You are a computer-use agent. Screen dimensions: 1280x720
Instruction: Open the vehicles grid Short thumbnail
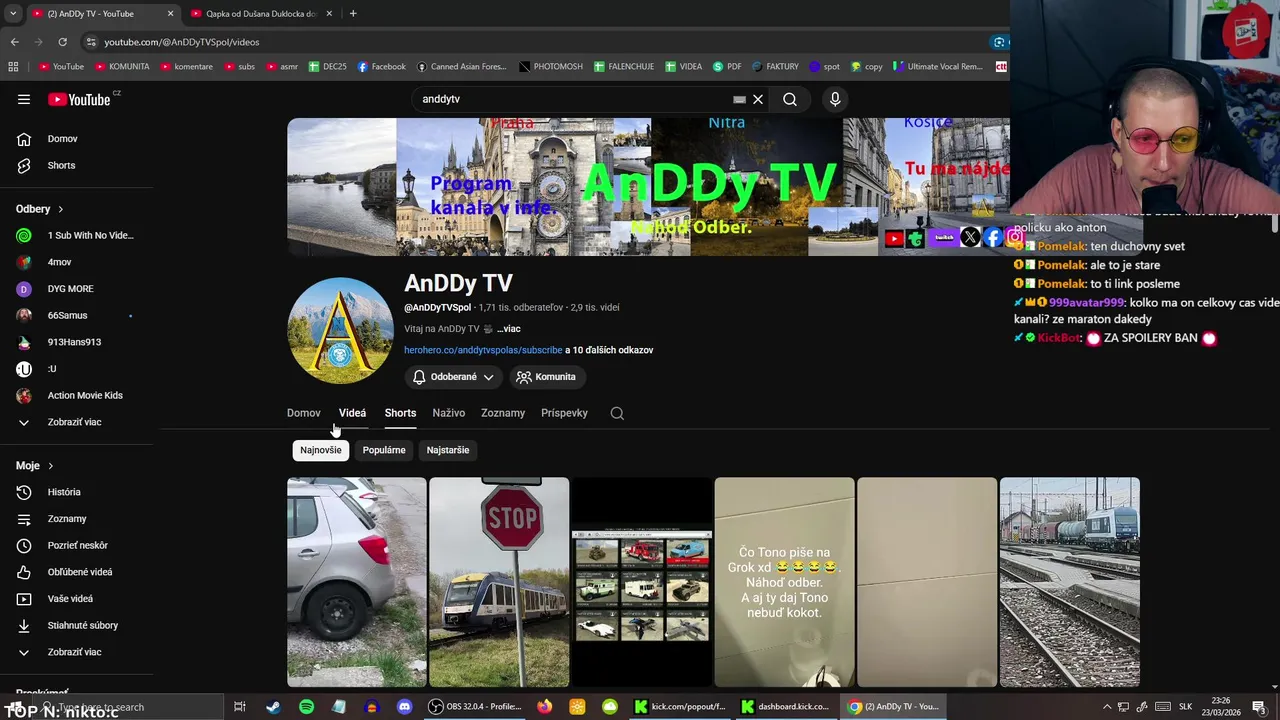(642, 582)
